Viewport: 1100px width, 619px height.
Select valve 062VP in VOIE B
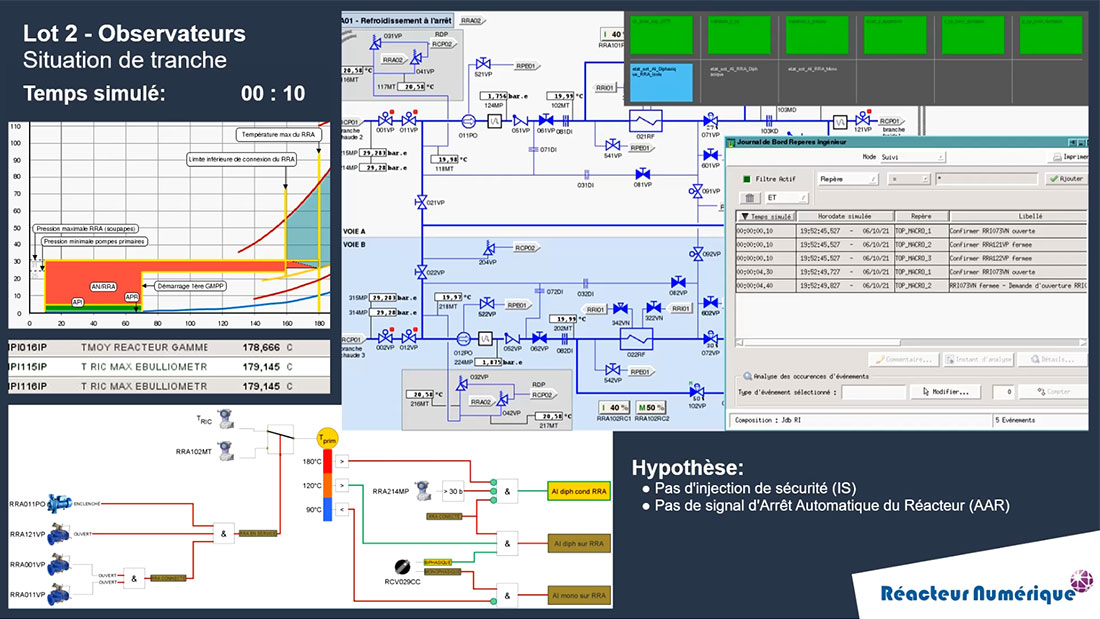(x=539, y=338)
